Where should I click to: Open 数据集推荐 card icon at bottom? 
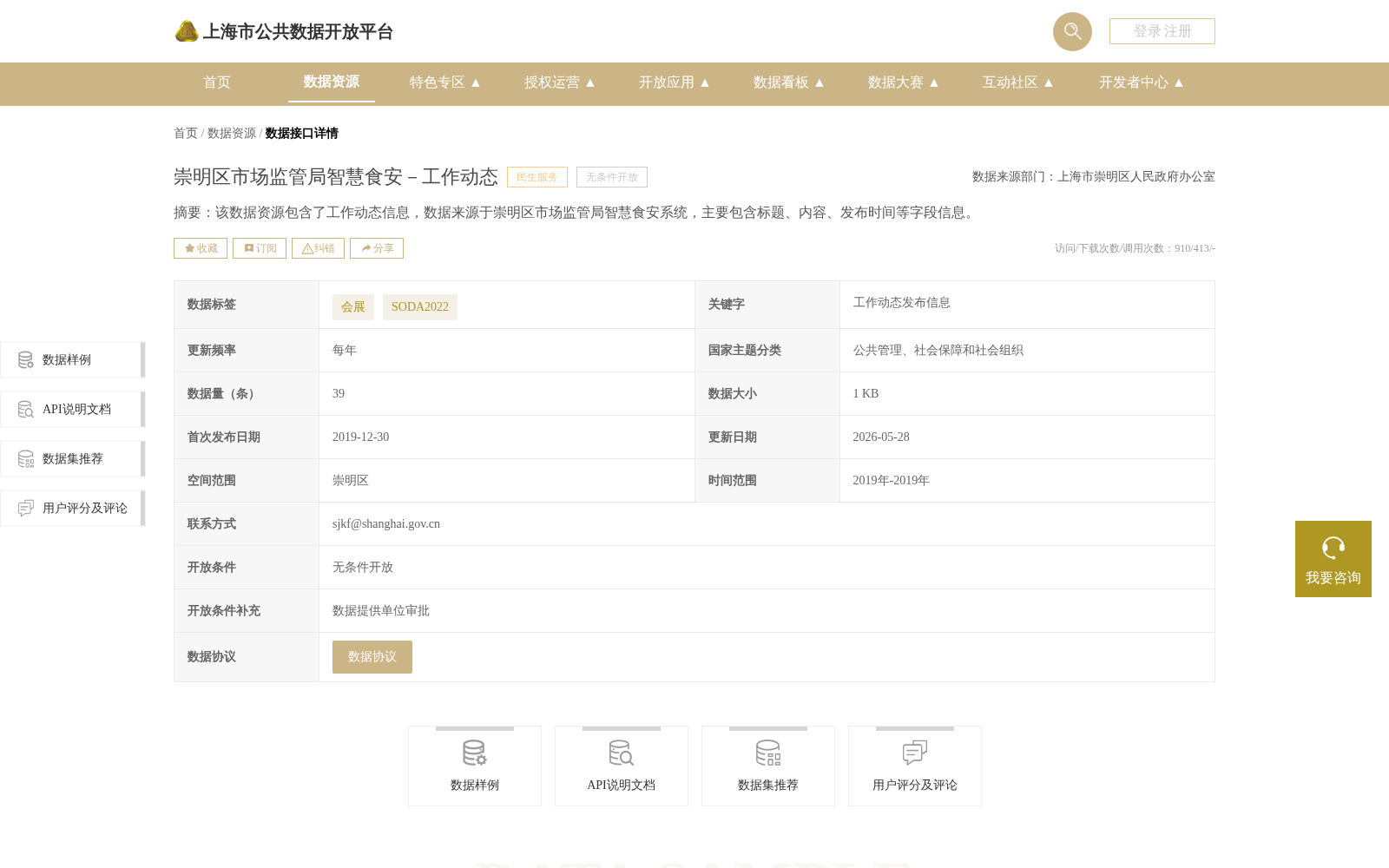point(768,753)
